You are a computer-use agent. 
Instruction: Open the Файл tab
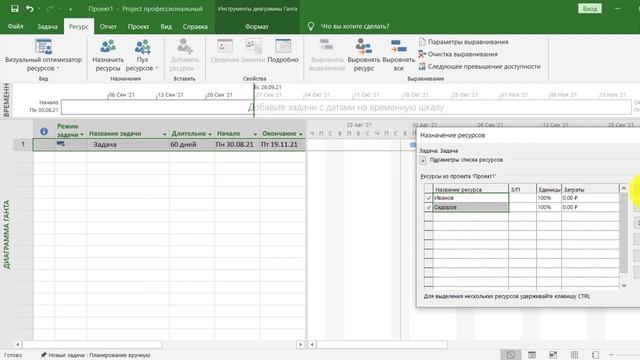pyautogui.click(x=16, y=26)
